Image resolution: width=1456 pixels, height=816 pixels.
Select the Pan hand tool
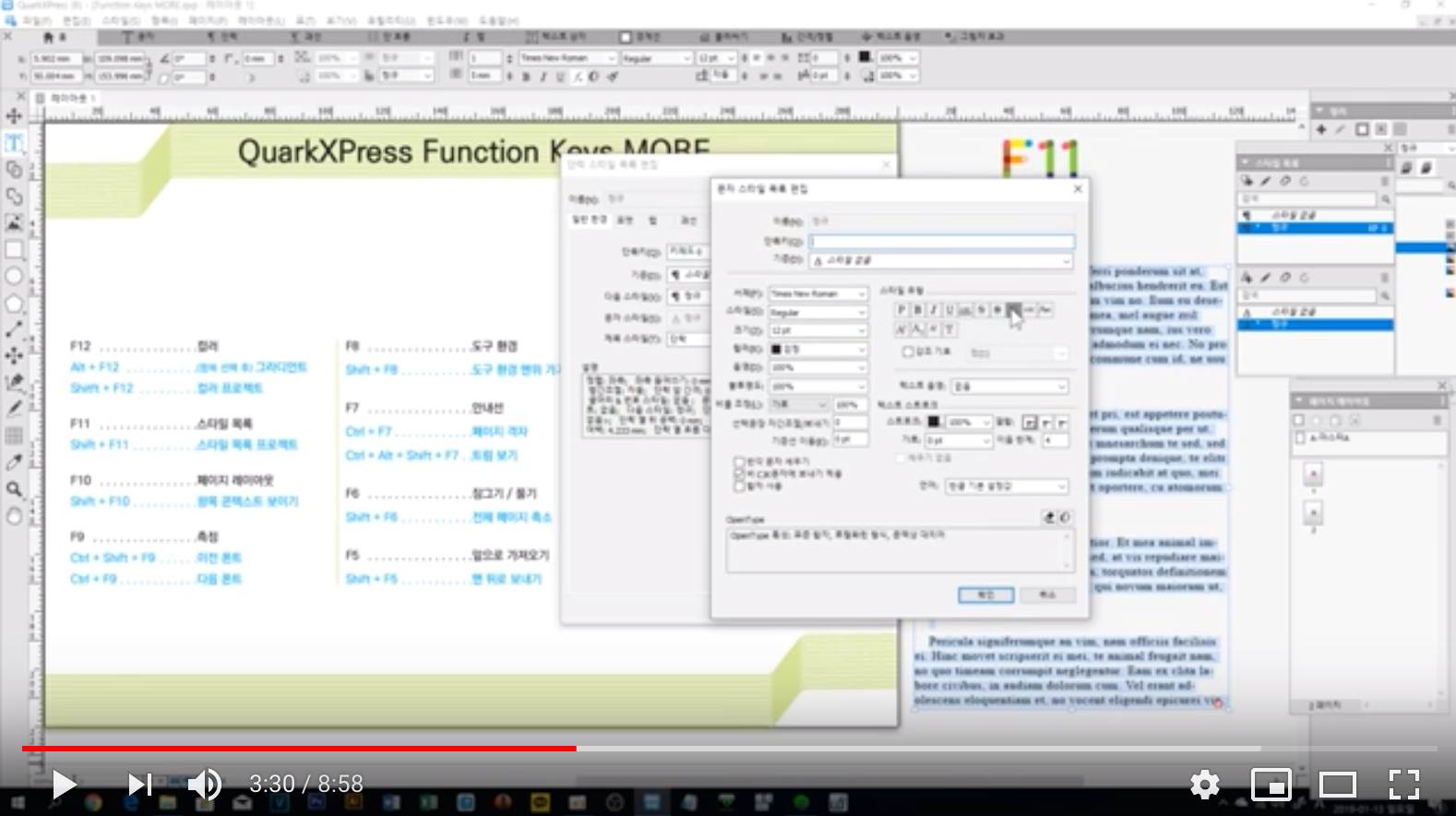pyautogui.click(x=14, y=516)
